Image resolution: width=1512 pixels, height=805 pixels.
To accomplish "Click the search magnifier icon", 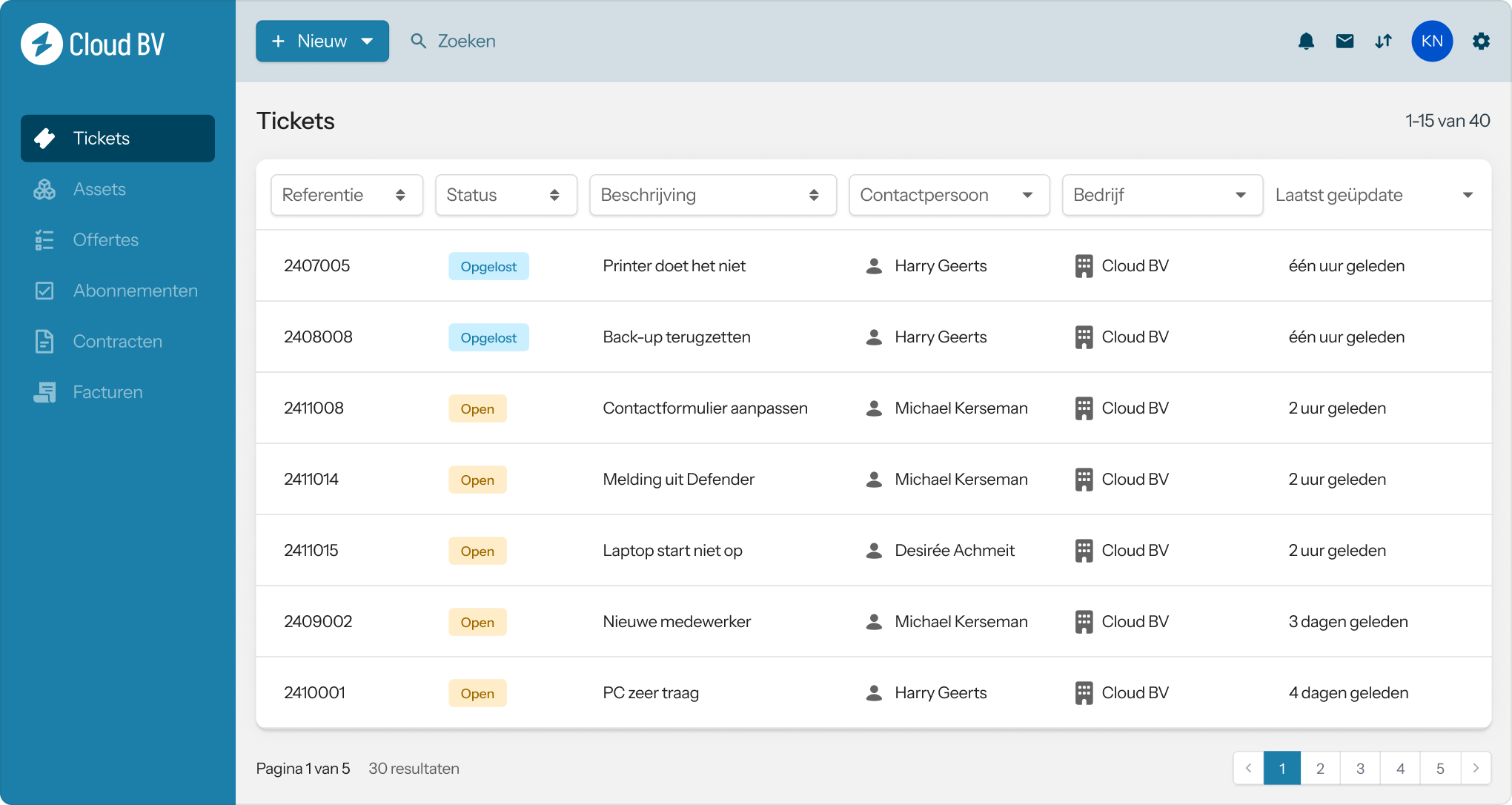I will (x=419, y=42).
